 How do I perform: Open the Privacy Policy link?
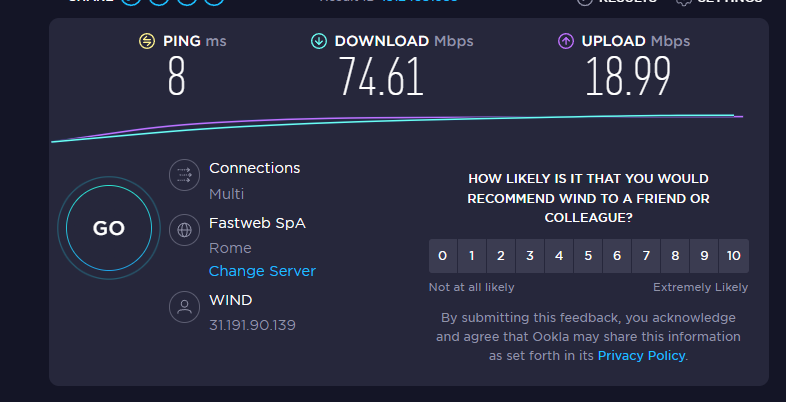pyautogui.click(x=641, y=355)
